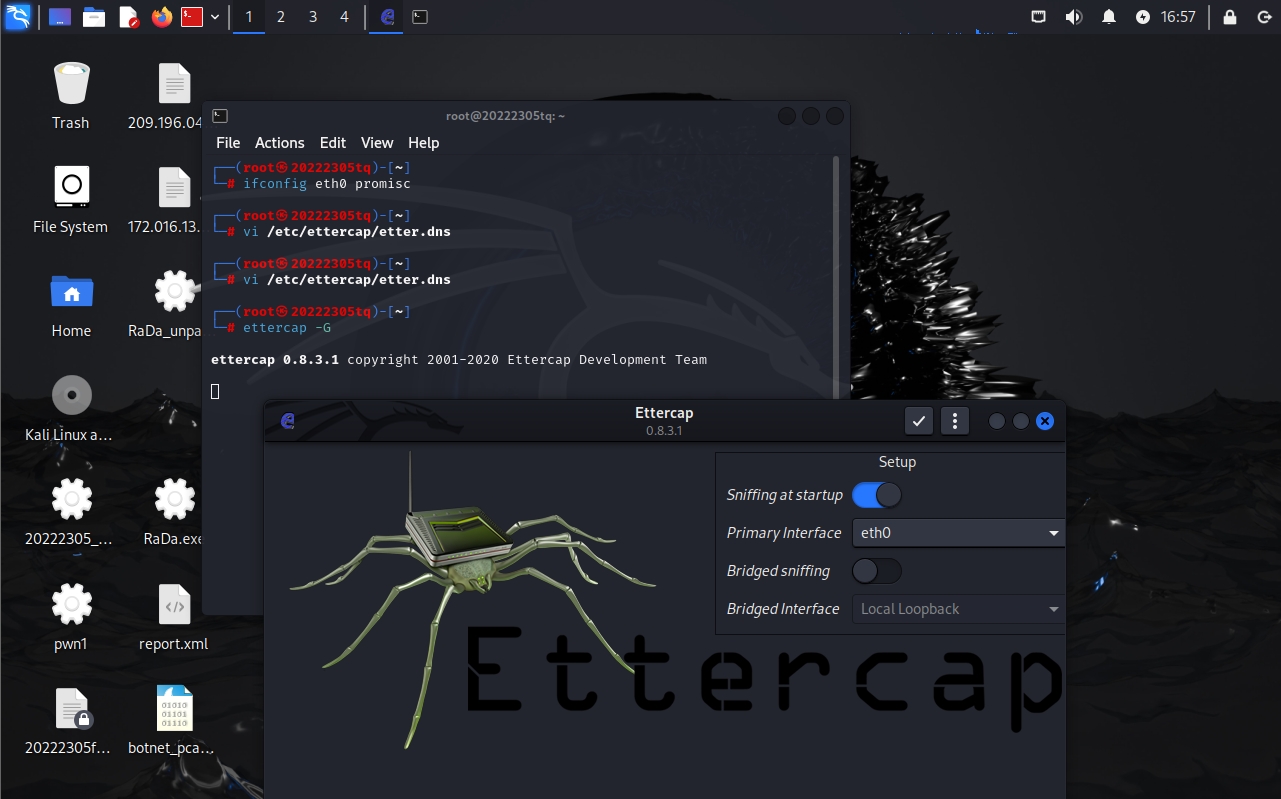1281x799 pixels.
Task: Open the Kali applications menu icon
Action: 18,17
